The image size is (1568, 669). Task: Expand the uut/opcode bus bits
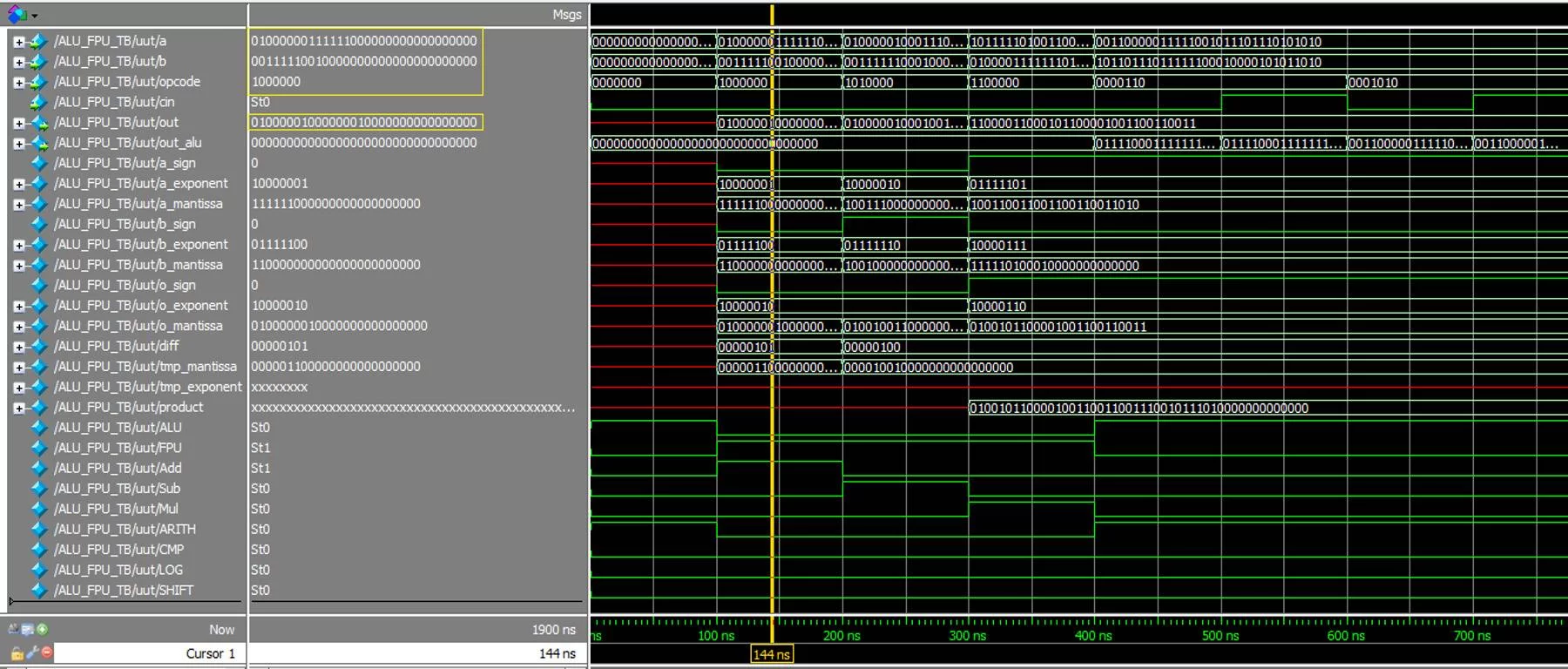[18, 83]
